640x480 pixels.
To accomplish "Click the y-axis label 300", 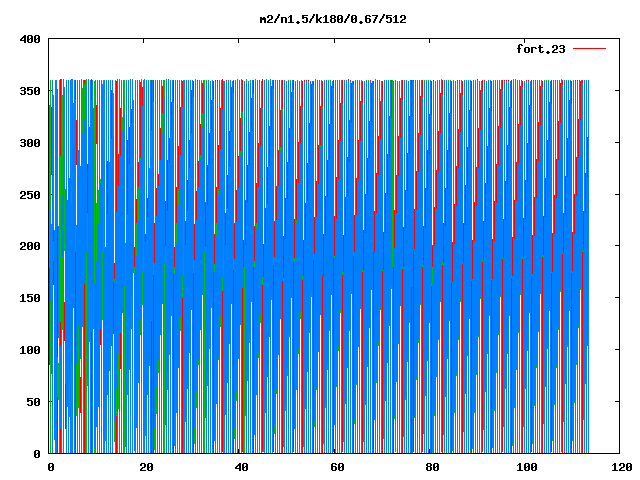I will pos(30,143).
